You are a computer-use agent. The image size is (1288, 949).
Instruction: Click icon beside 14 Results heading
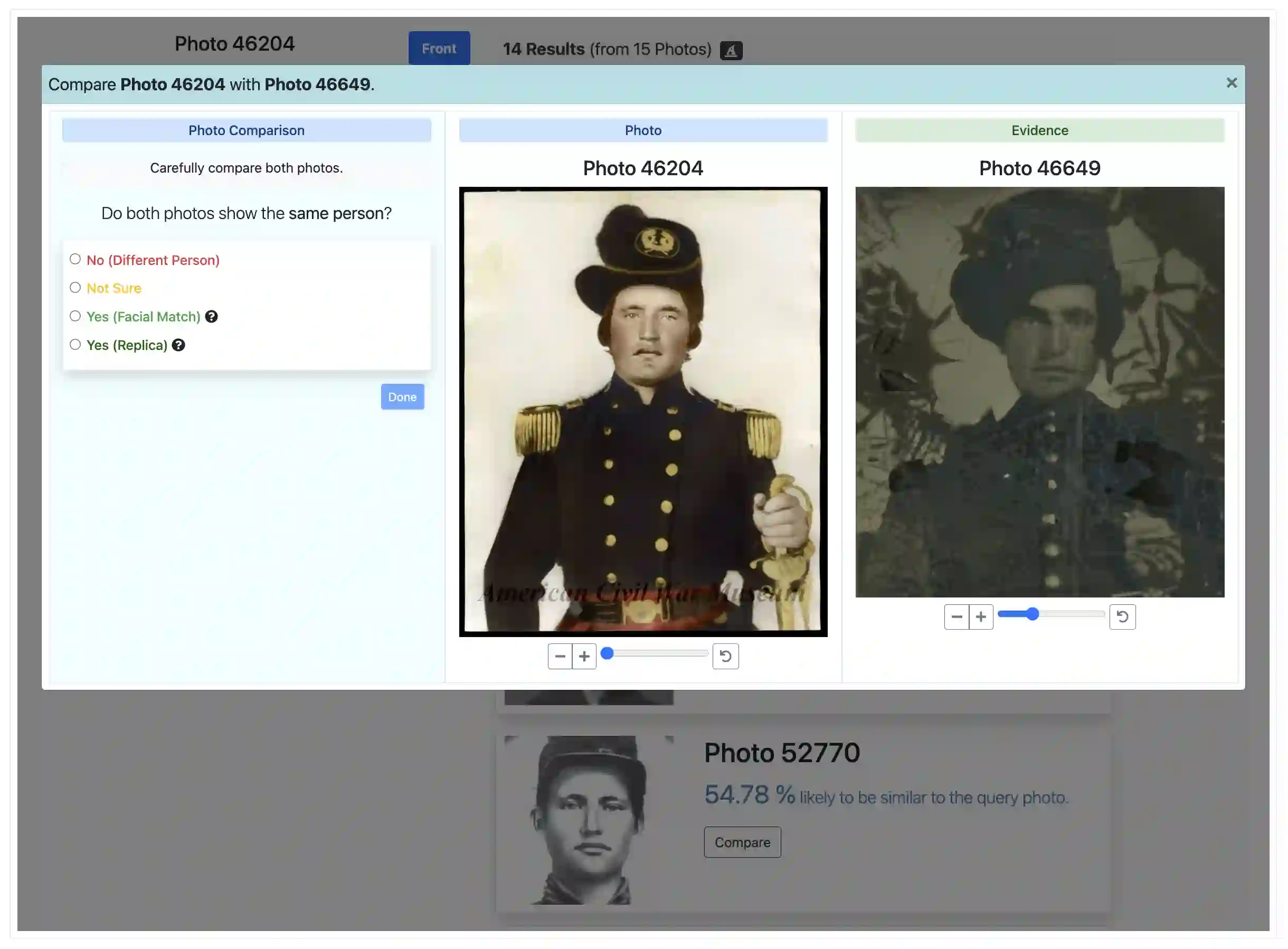pyautogui.click(x=731, y=51)
